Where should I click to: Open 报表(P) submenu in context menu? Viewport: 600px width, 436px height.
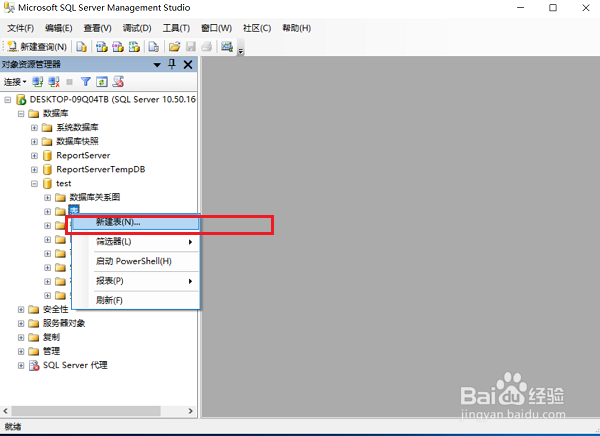pos(136,281)
